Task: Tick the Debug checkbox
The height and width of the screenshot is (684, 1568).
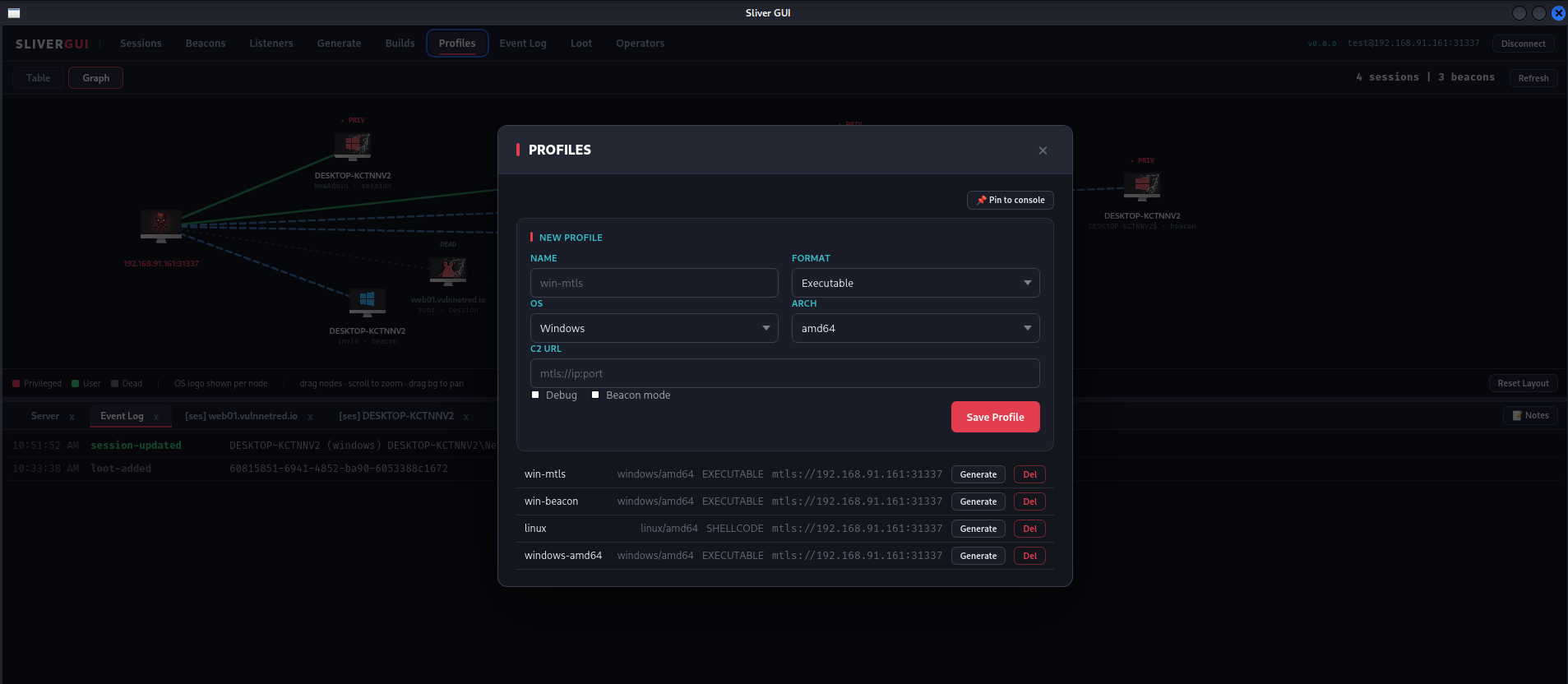Action: (x=535, y=395)
